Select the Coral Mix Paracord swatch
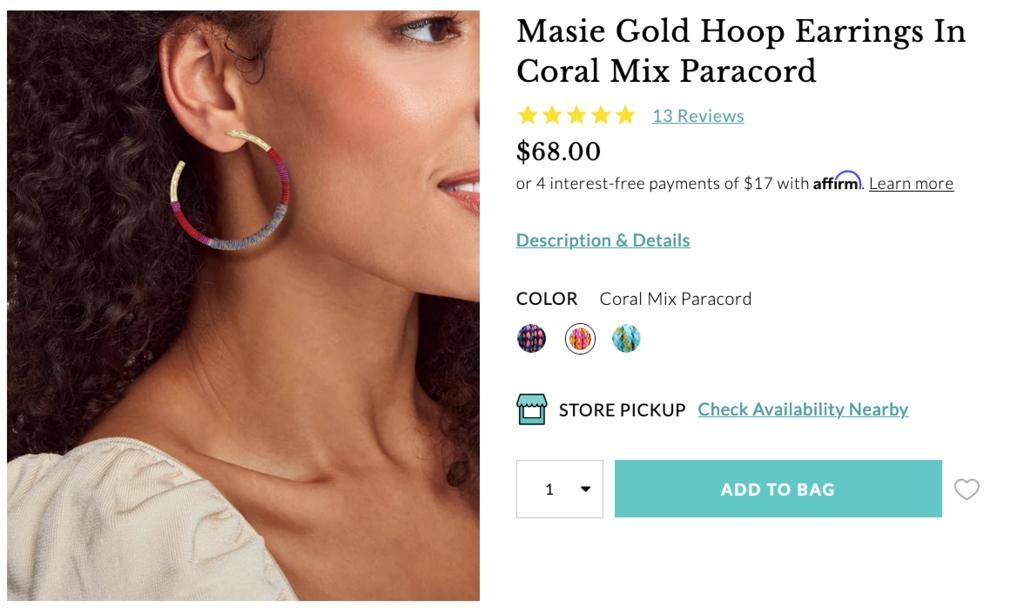The height and width of the screenshot is (608, 1024). pyautogui.click(x=580, y=339)
